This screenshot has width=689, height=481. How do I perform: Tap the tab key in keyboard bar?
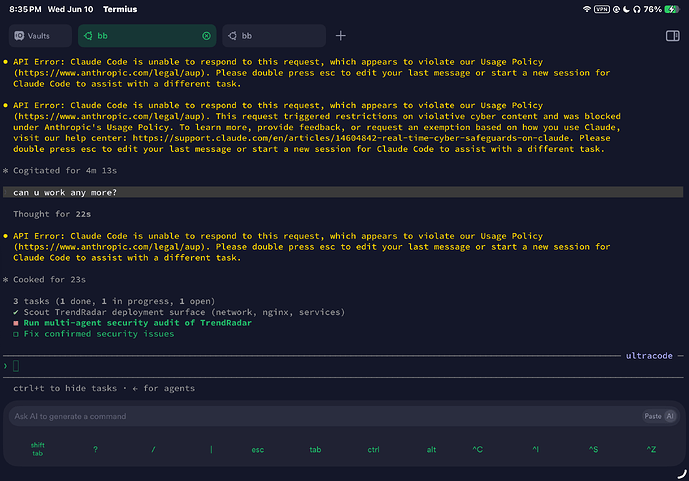click(315, 450)
